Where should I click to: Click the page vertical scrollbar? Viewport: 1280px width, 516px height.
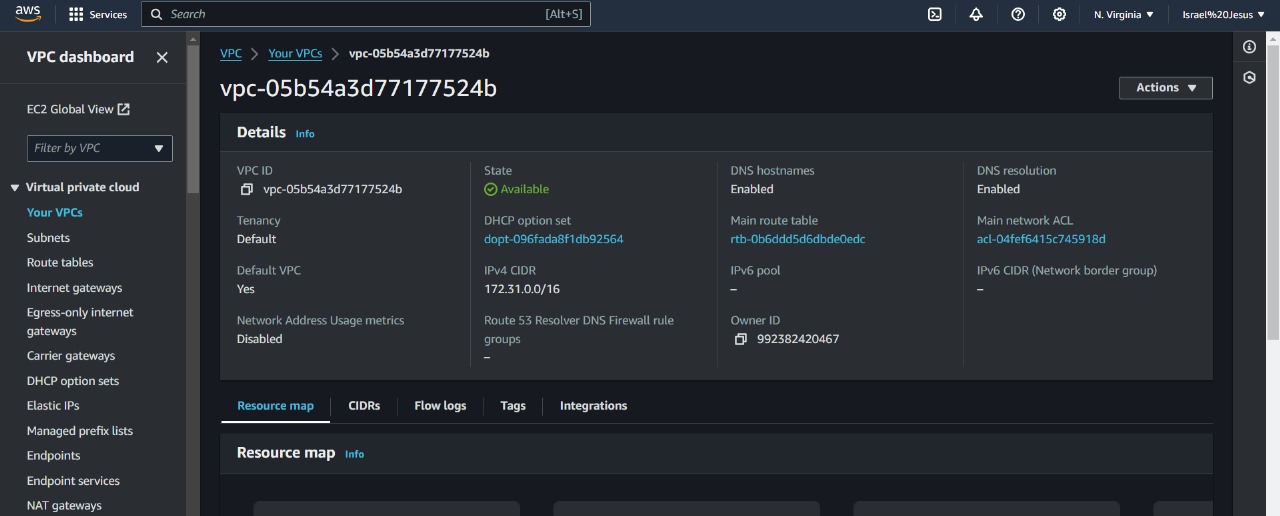pos(1273,190)
